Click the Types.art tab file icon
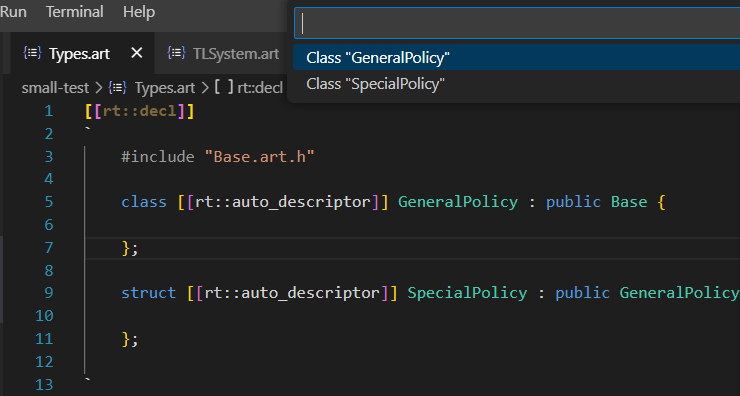This screenshot has height=396, width=740. tap(32, 53)
